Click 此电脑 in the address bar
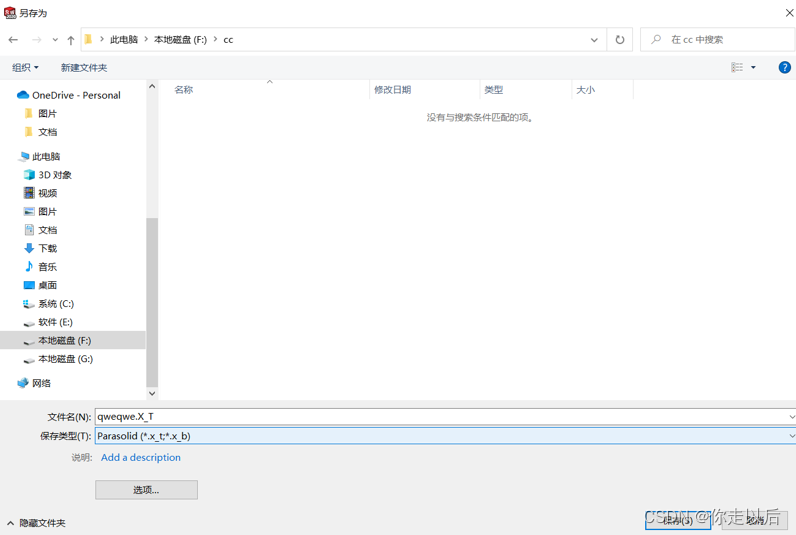Screen dimensions: 796x535 pyautogui.click(x=124, y=40)
